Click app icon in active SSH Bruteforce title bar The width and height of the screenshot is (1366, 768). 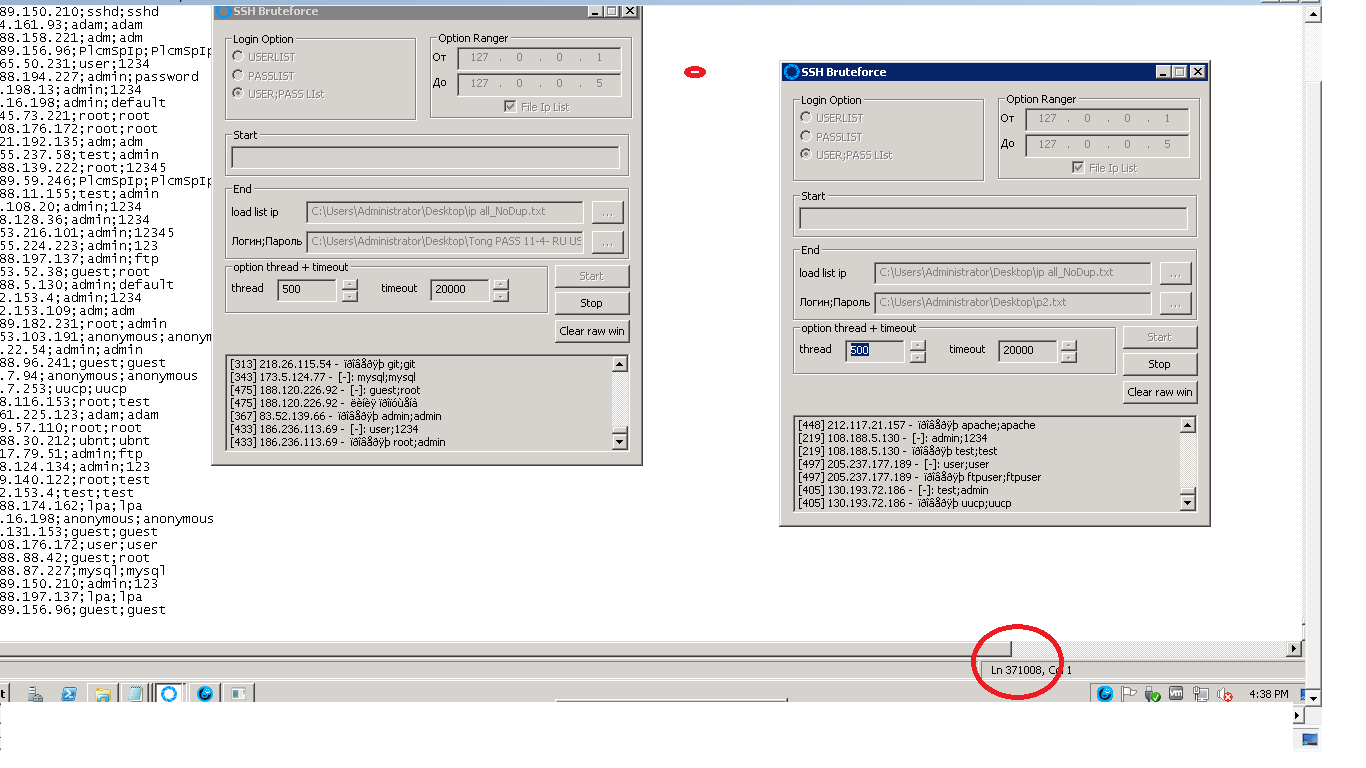[x=792, y=72]
